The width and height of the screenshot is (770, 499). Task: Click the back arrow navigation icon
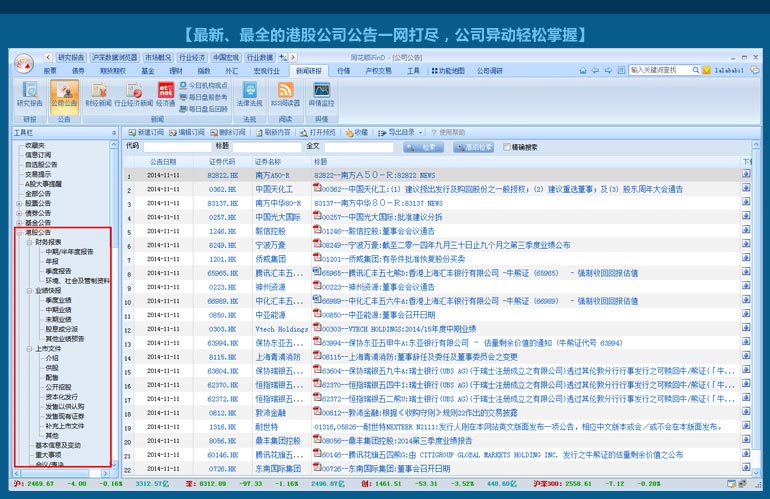click(595, 71)
